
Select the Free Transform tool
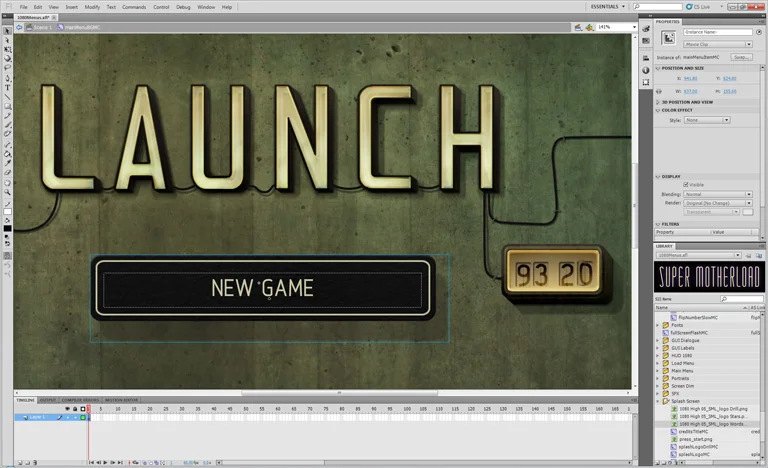click(7, 49)
